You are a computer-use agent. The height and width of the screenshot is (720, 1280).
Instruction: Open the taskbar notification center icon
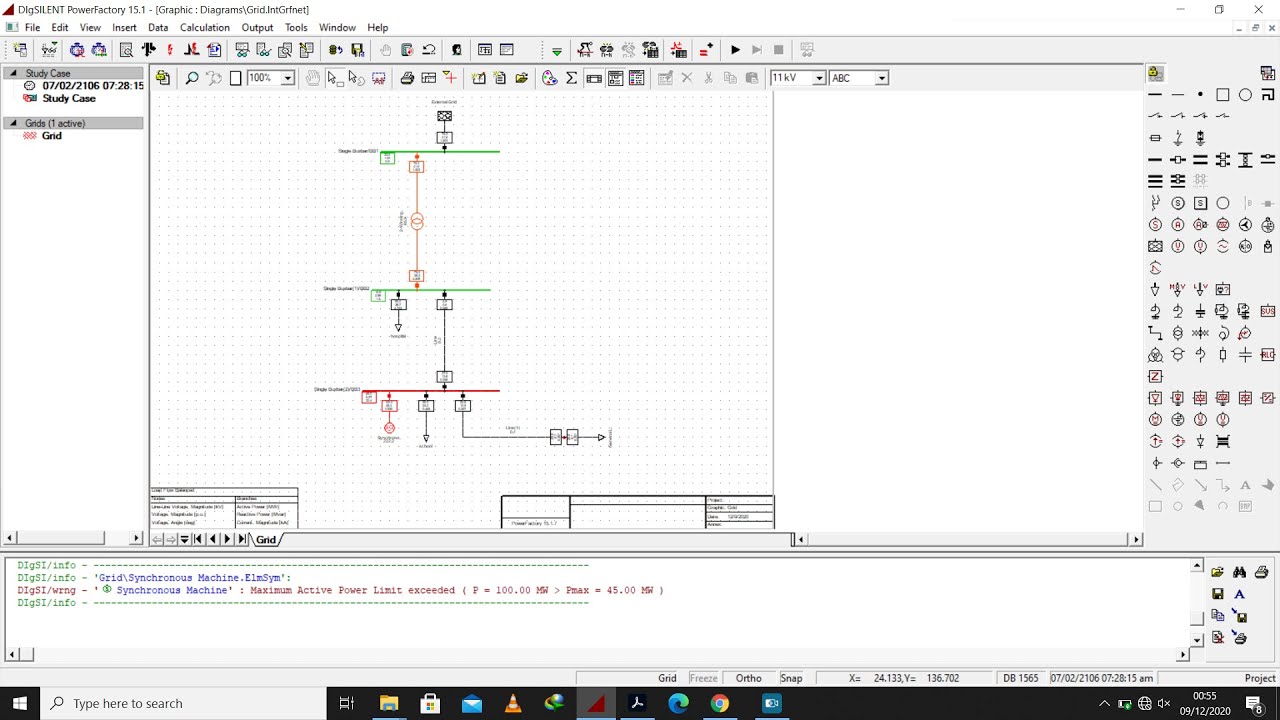(1254, 703)
